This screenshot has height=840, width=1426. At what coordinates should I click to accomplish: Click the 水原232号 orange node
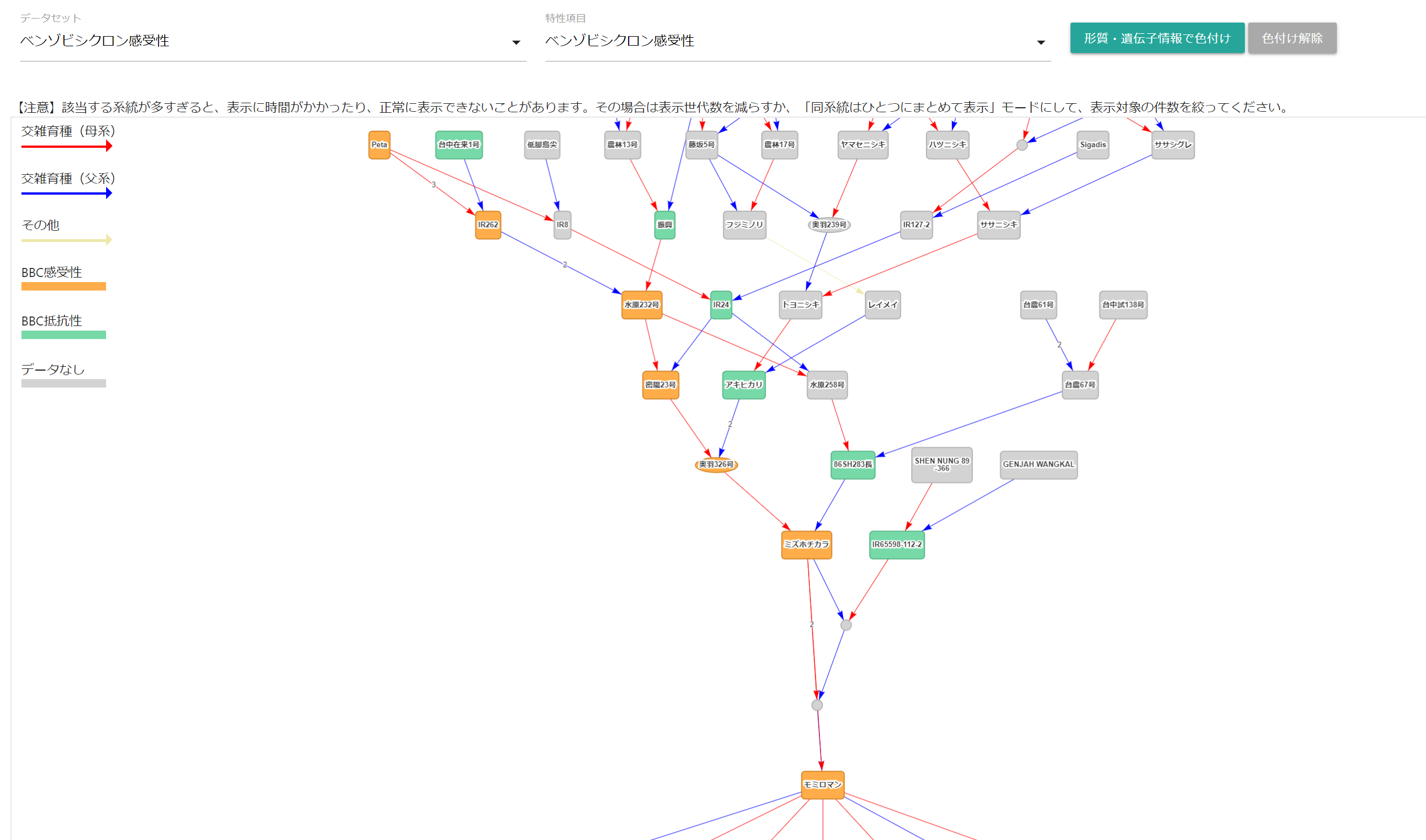point(642,305)
